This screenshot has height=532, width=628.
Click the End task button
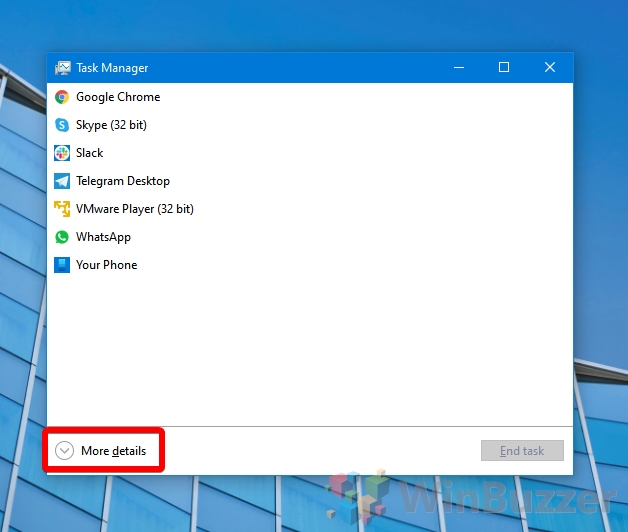[522, 451]
